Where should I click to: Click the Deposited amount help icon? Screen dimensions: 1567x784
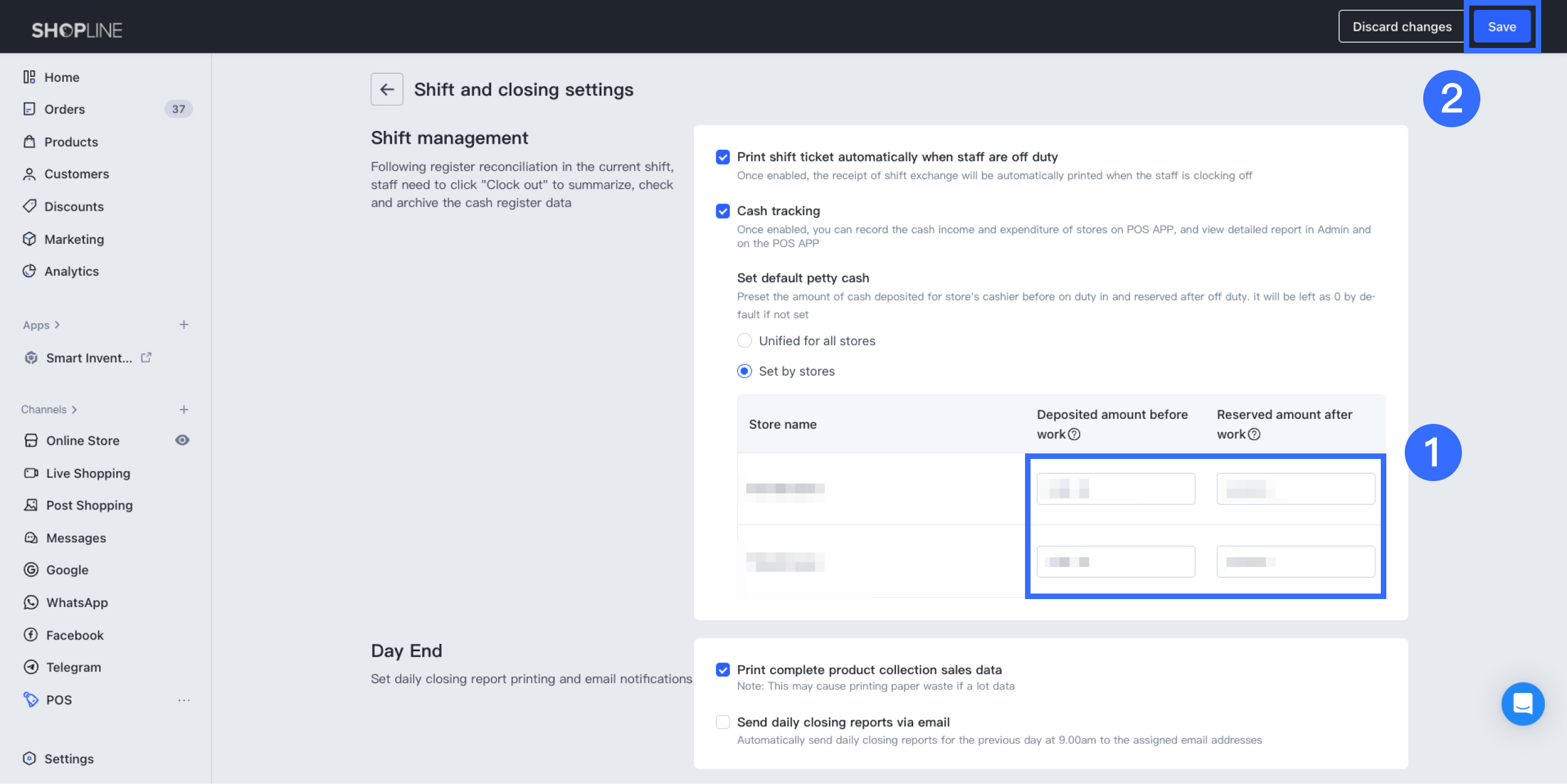[1074, 434]
